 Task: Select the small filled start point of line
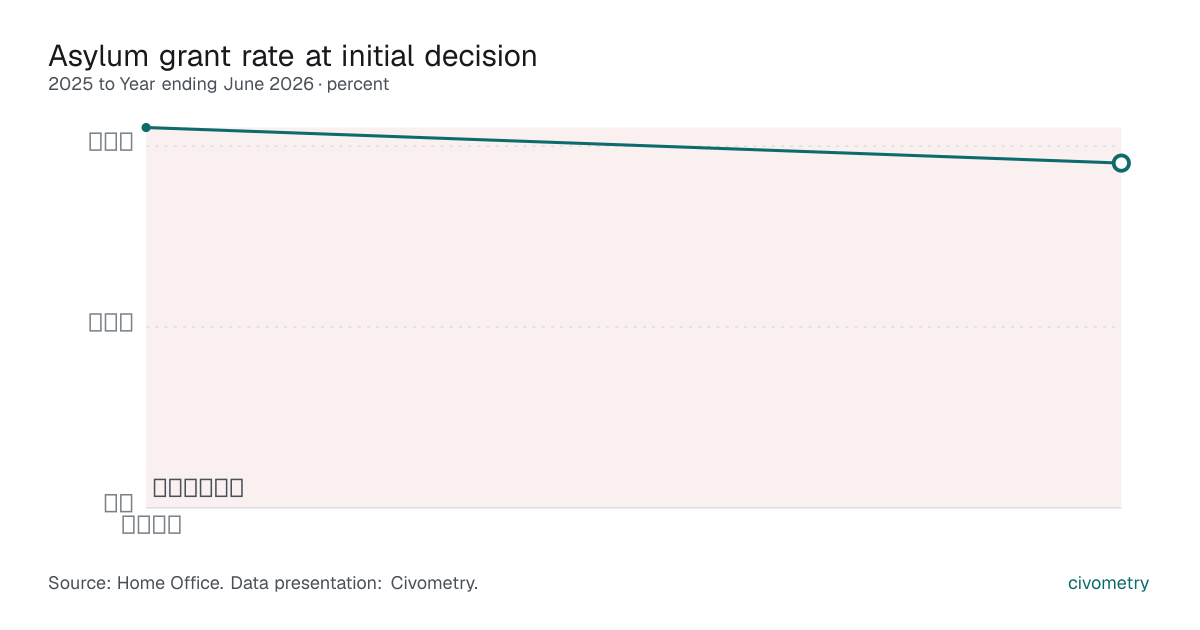click(x=146, y=127)
